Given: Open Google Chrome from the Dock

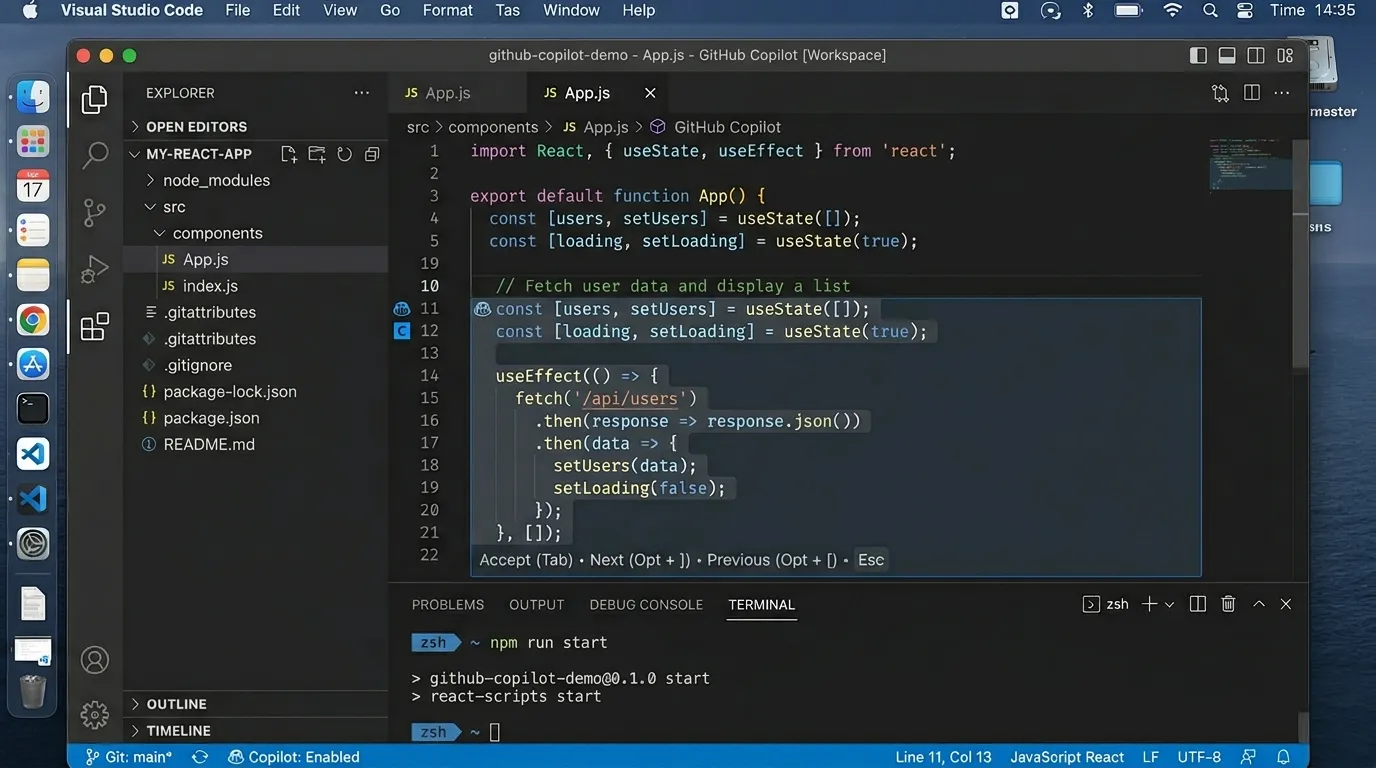Looking at the screenshot, I should (33, 321).
